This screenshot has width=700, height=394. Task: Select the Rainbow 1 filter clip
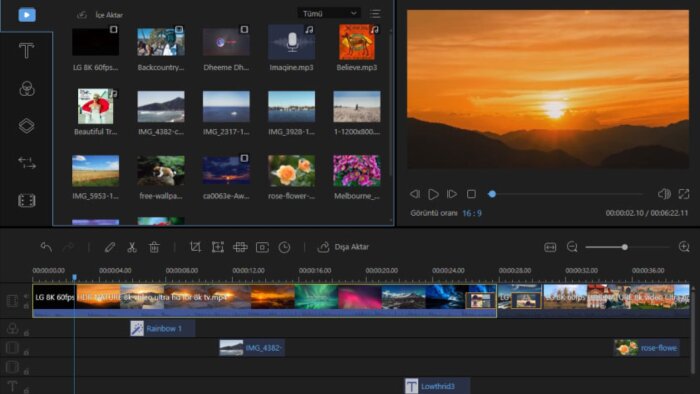pyautogui.click(x=162, y=328)
